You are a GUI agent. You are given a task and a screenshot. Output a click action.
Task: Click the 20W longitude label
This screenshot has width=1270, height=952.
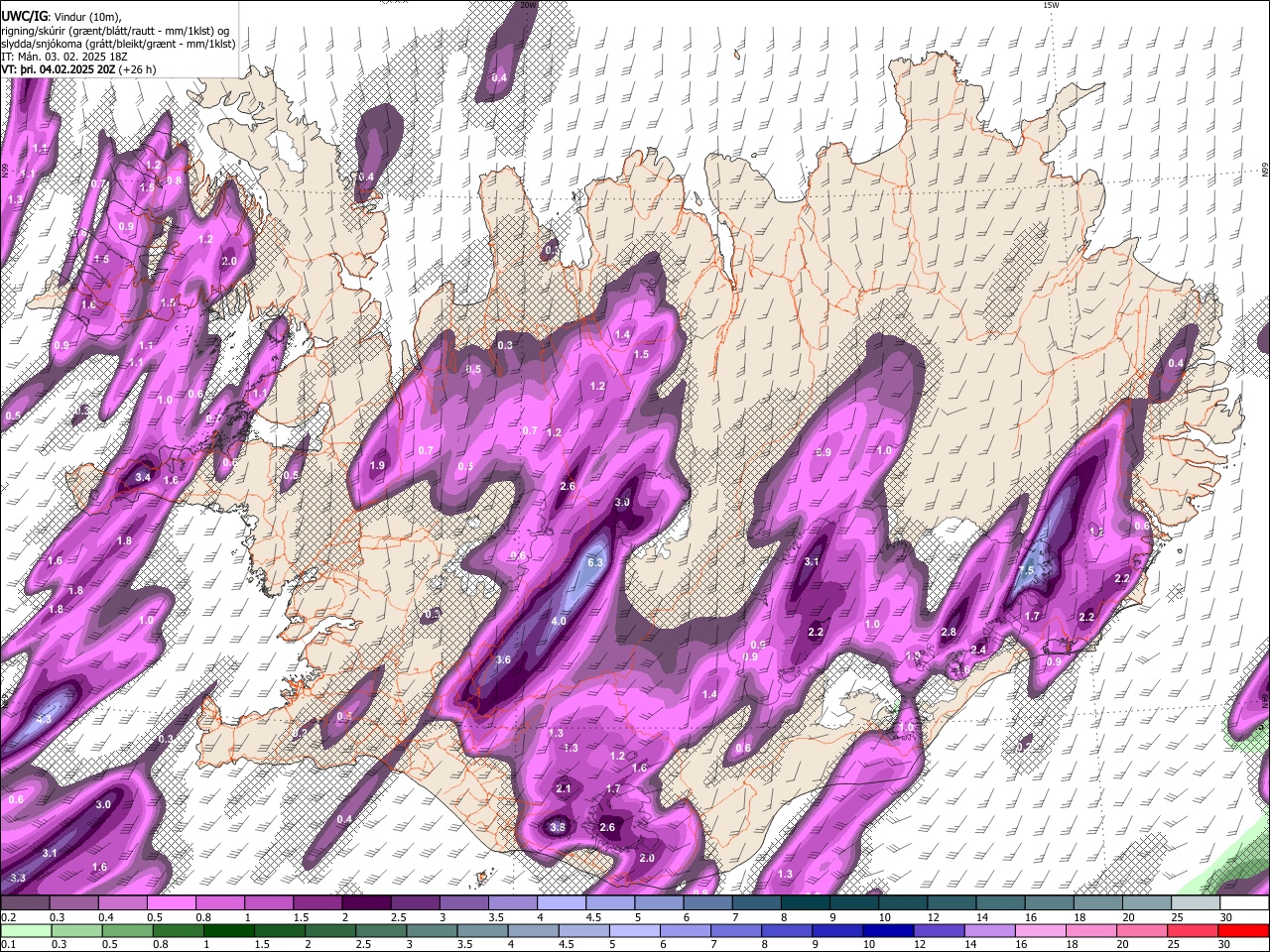click(x=528, y=5)
